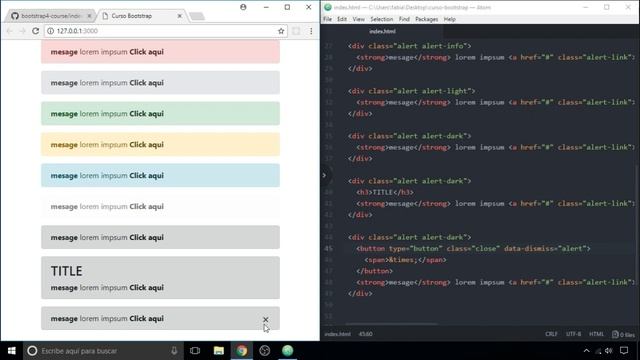Screen dimensions: 640x360
Task: Click 'Click aqui' link in pink alert
Action: tap(147, 52)
